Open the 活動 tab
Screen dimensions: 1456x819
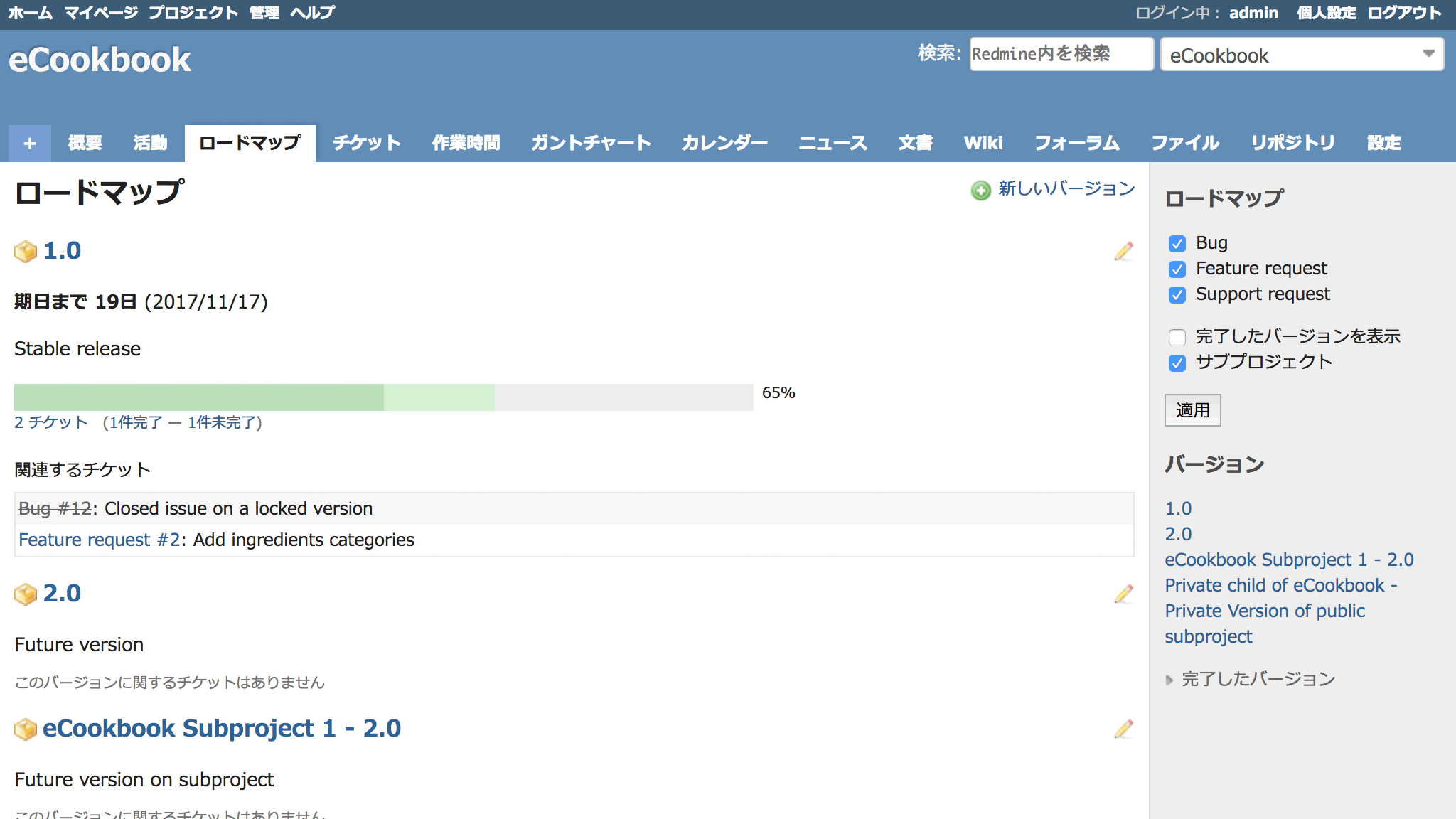pos(150,143)
